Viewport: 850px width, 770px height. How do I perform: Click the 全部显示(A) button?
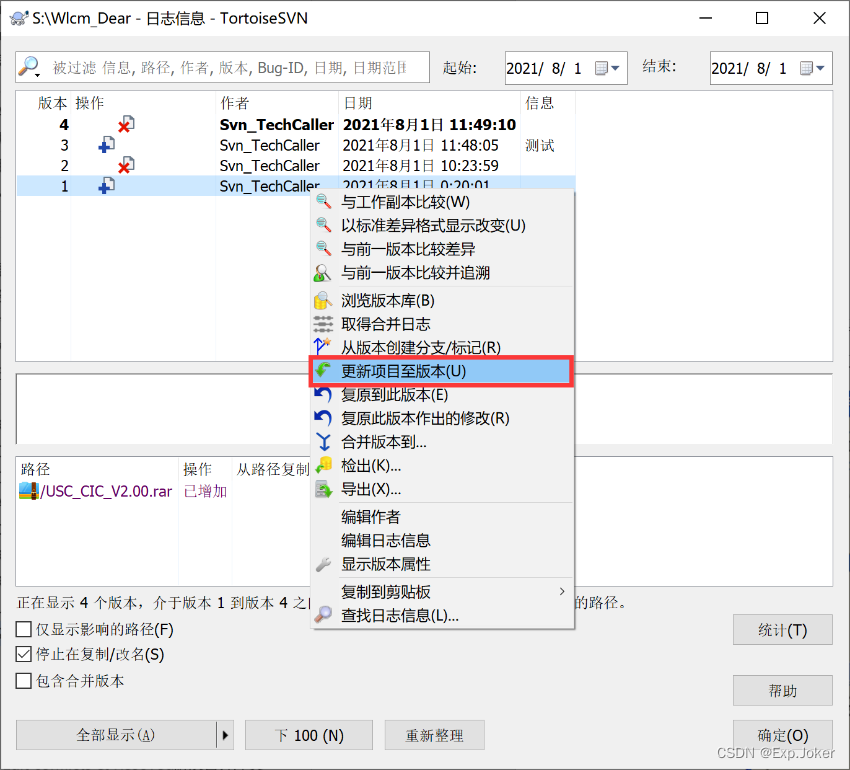click(116, 735)
